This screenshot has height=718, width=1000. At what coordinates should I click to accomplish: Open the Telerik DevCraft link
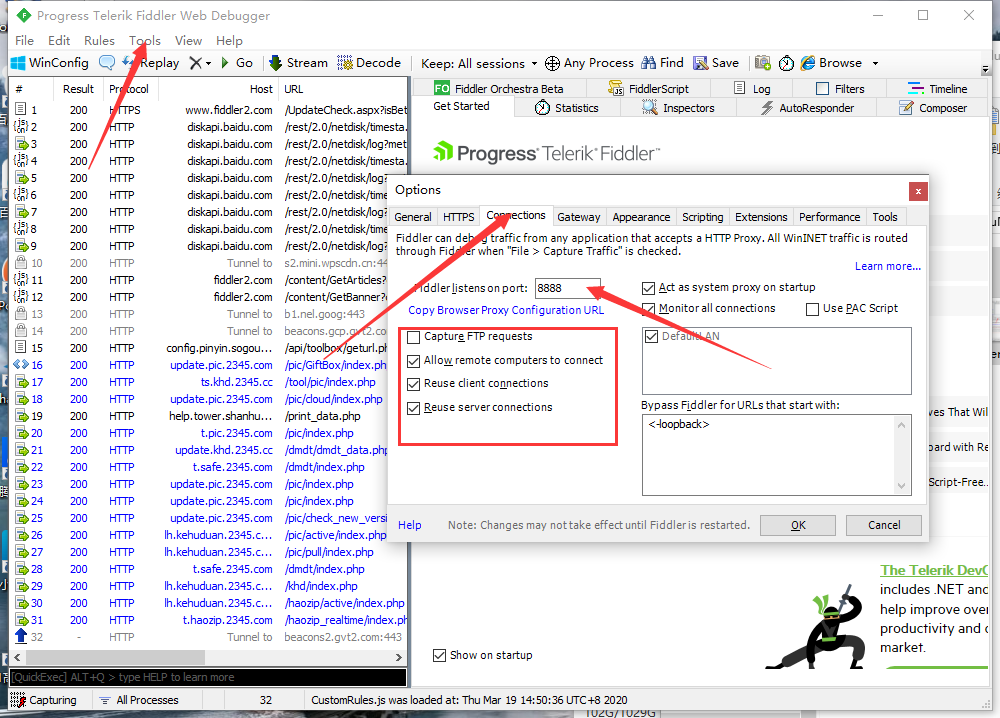click(x=934, y=571)
